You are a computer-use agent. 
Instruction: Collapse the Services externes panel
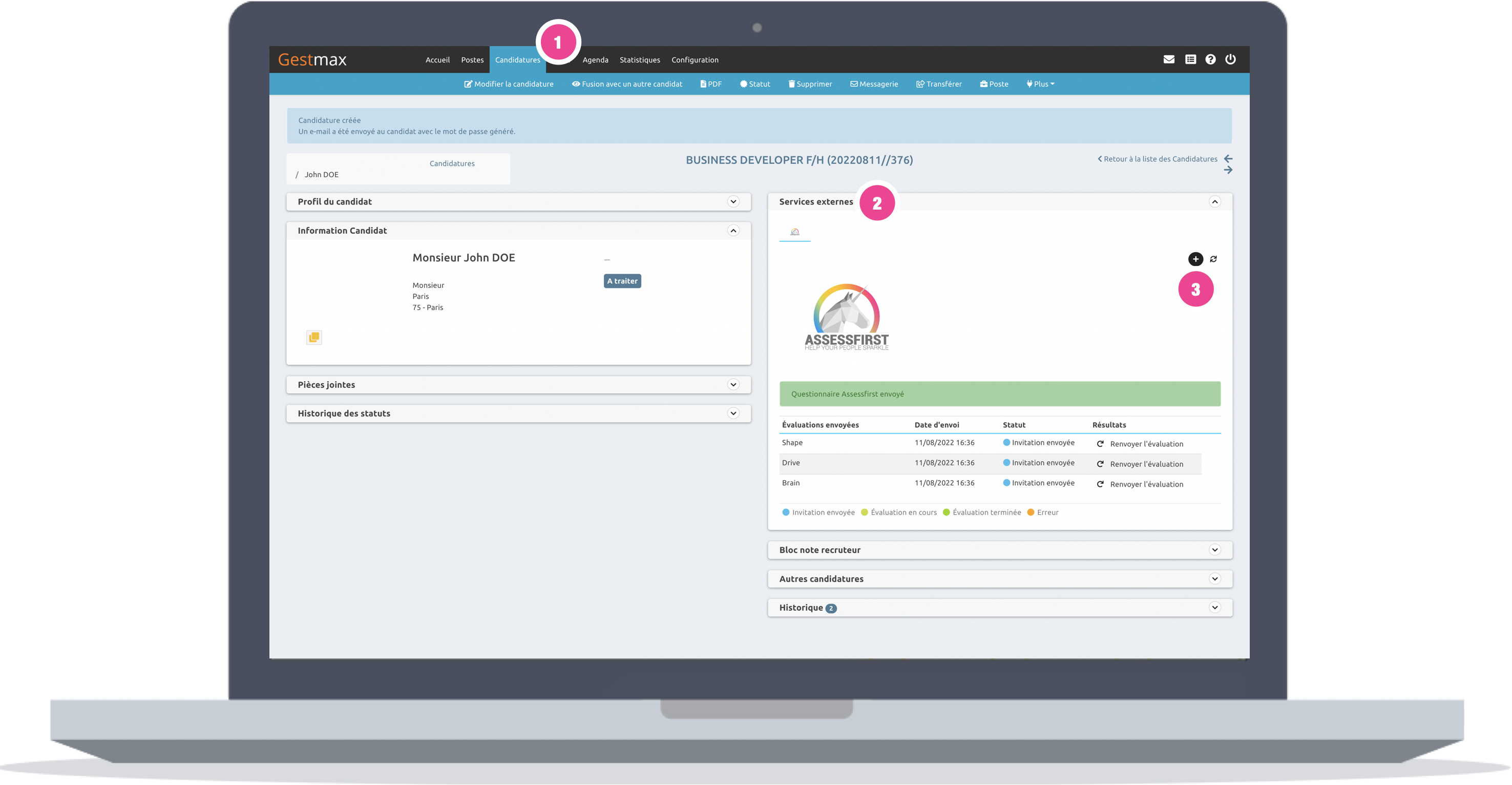click(1214, 201)
